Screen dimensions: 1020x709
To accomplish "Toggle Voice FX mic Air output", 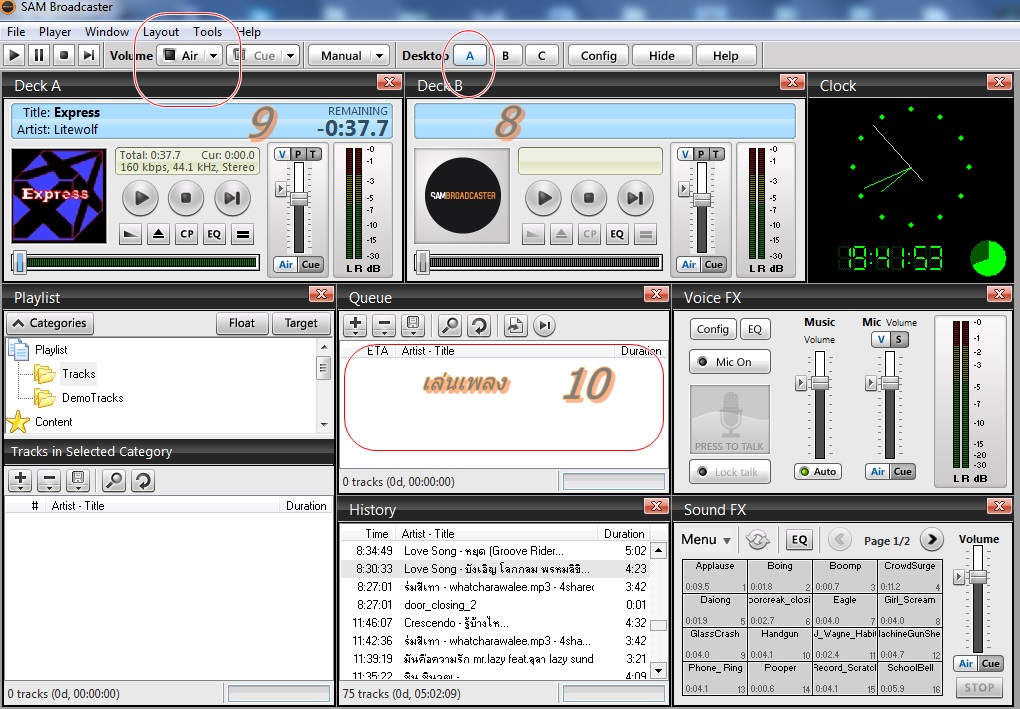I will point(878,472).
